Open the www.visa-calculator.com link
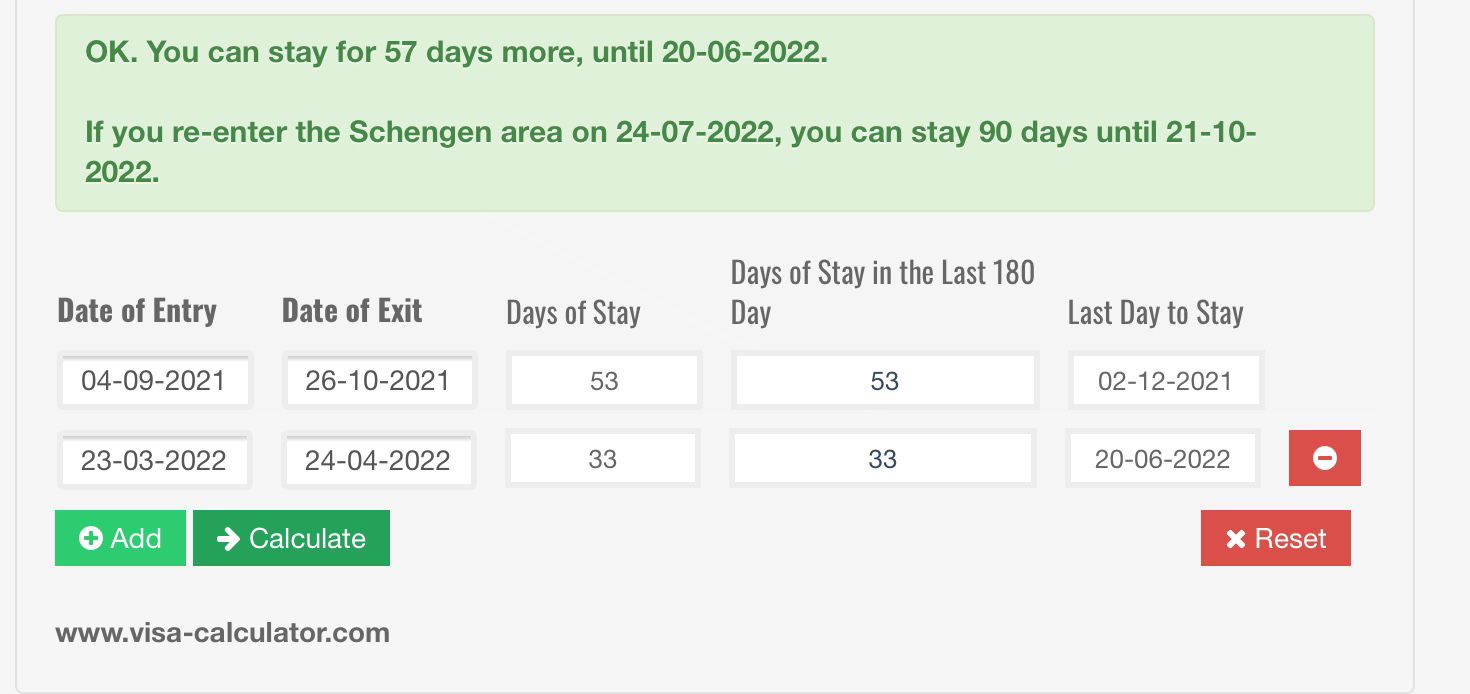This screenshot has height=694, width=1470. 222,632
